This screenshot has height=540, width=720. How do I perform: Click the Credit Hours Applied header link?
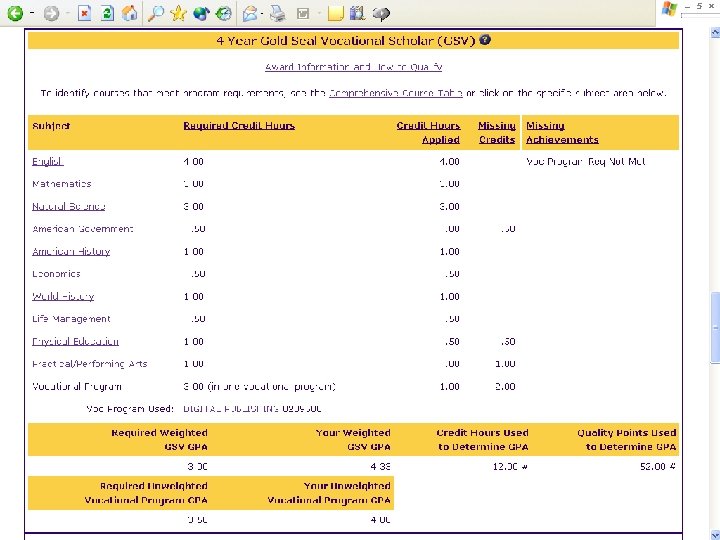(x=428, y=132)
